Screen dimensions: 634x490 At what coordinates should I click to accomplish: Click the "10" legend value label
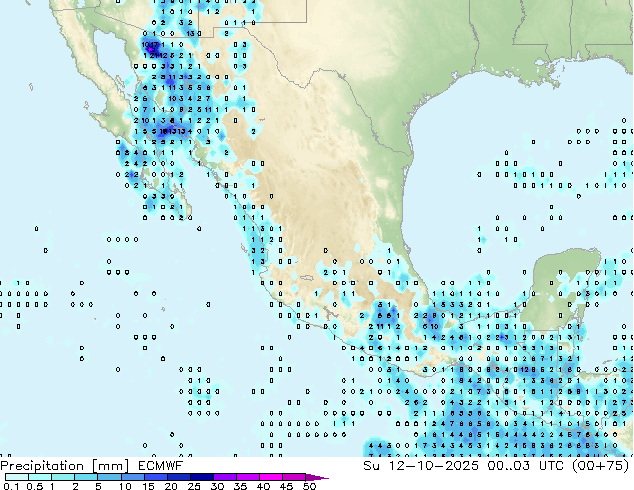tap(125, 486)
